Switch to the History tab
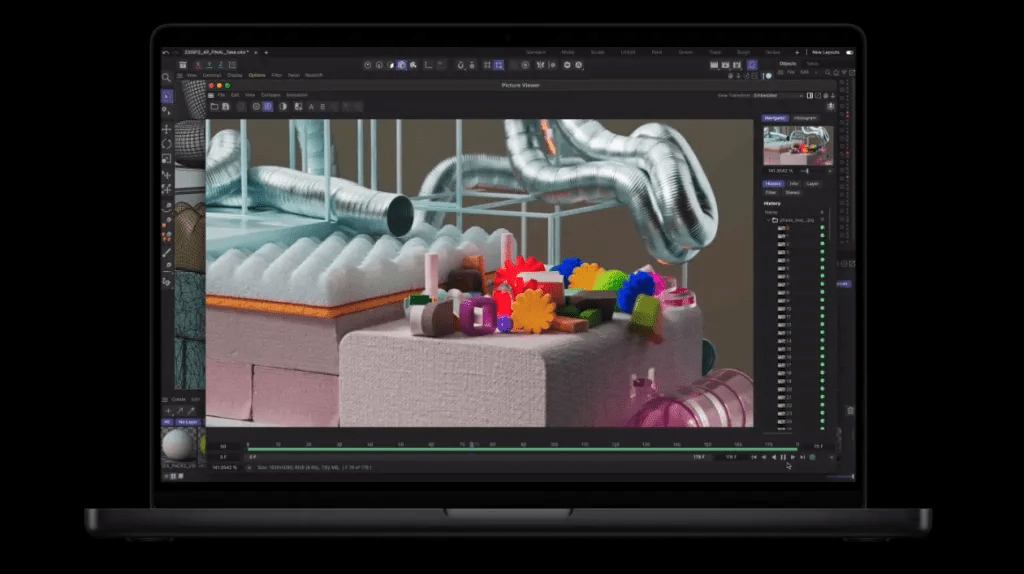 773,184
